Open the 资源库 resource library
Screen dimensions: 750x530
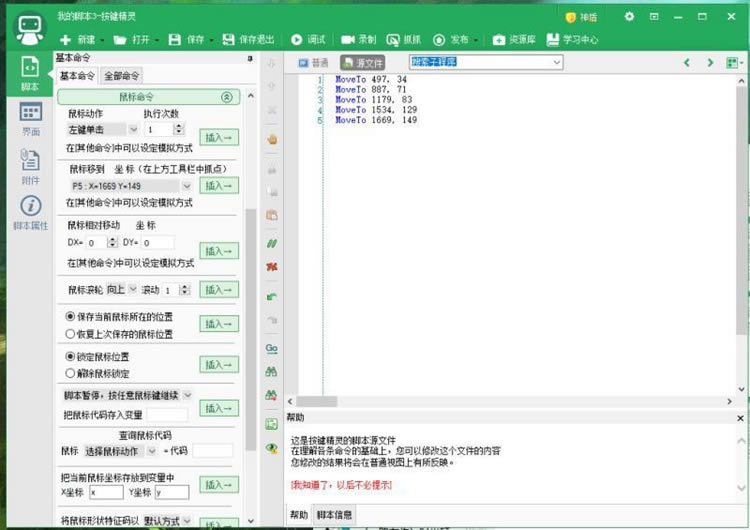click(x=514, y=40)
